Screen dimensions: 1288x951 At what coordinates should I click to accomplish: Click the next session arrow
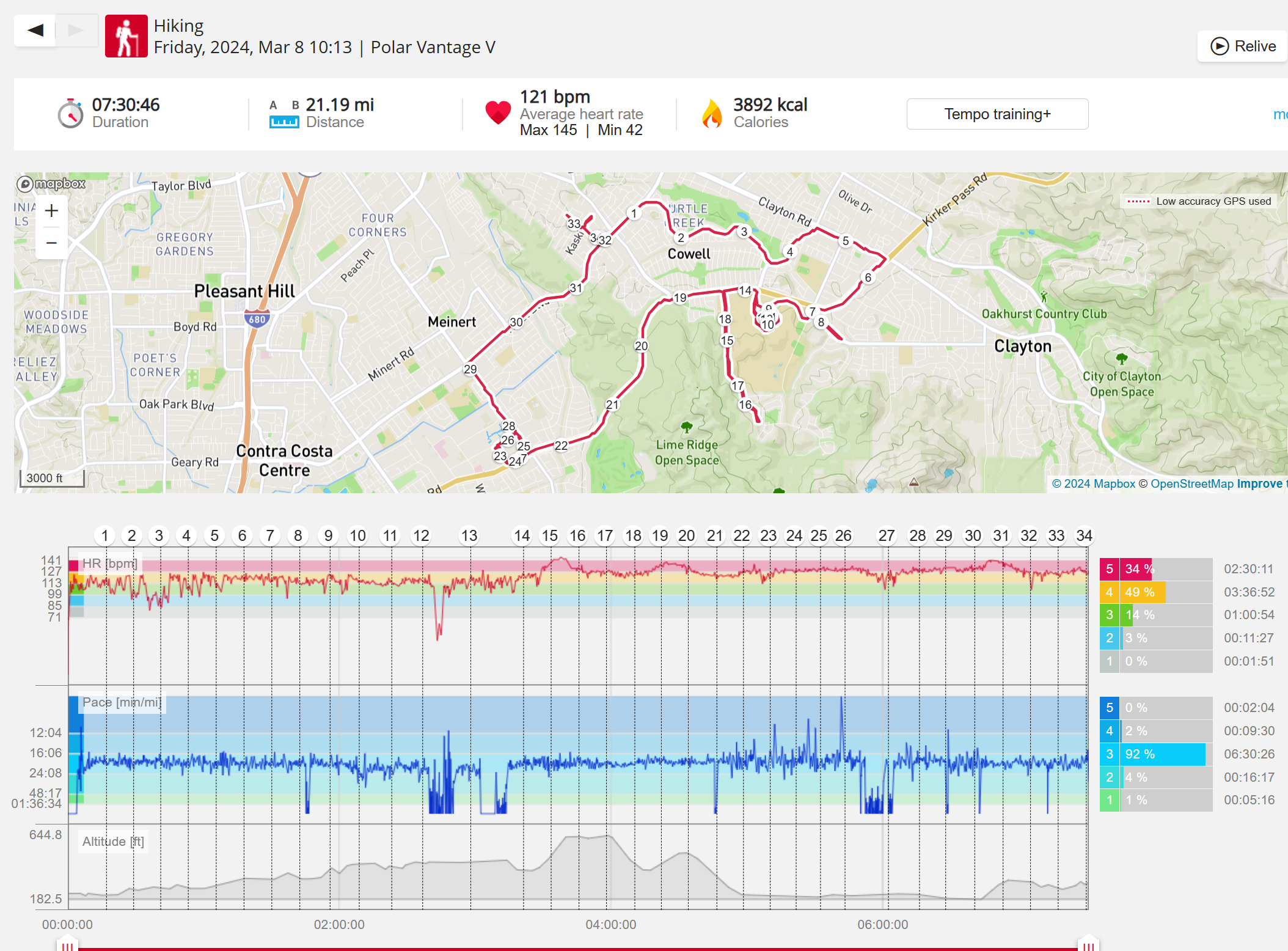click(76, 30)
